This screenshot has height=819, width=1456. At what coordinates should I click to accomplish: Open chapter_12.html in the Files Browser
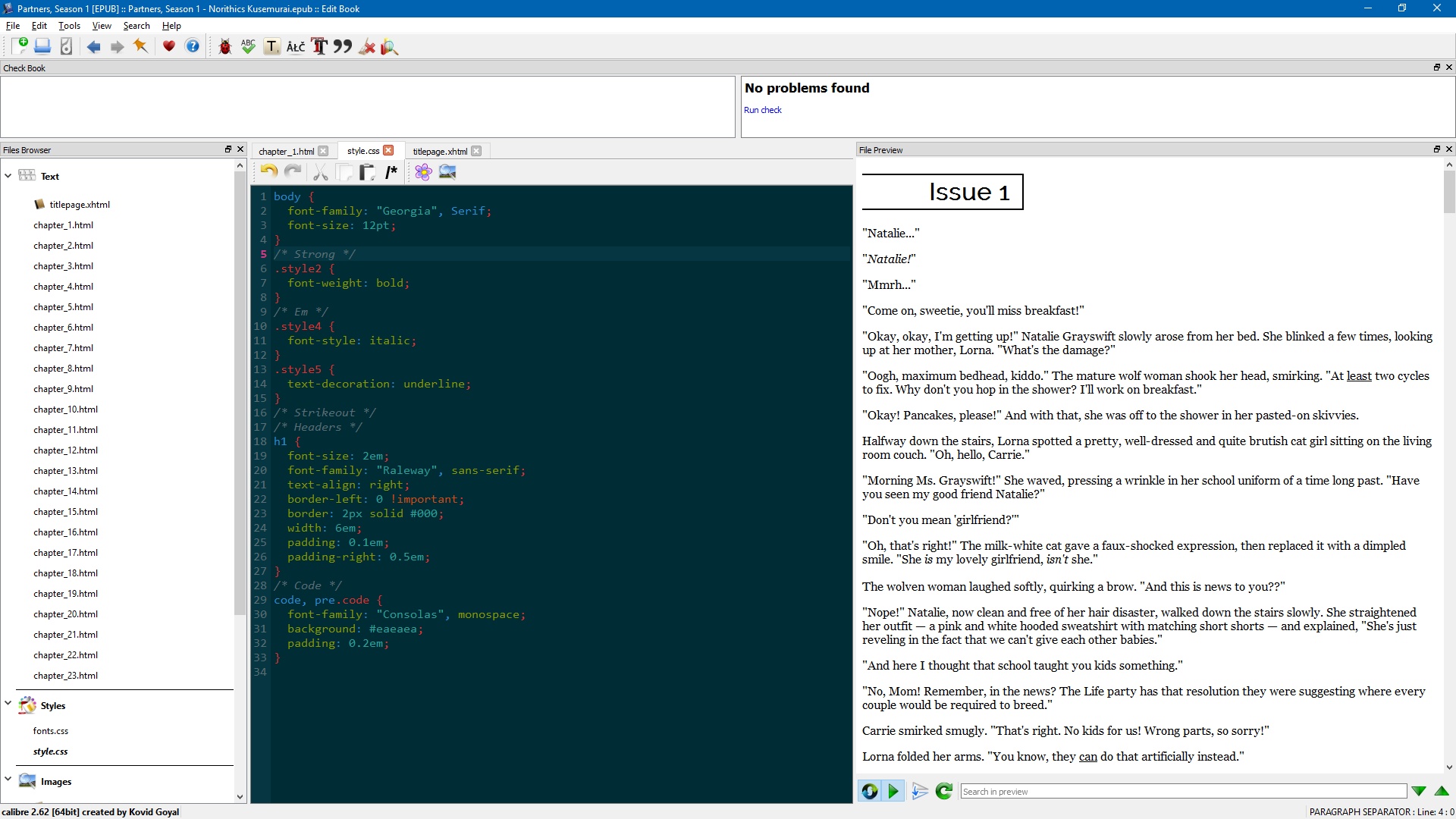(x=65, y=450)
